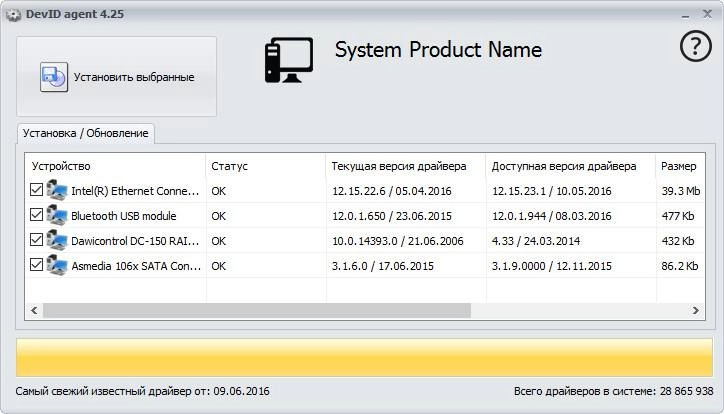Click the computer icon beside System Product Name
The image size is (724, 414).
click(x=289, y=60)
